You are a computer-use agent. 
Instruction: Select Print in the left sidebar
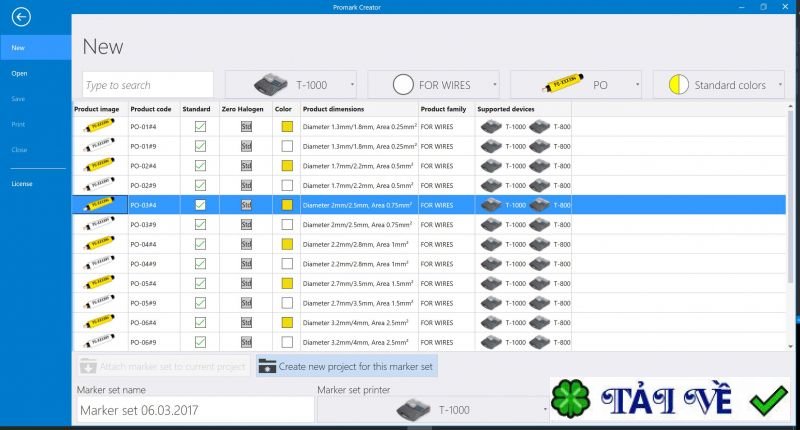point(36,124)
